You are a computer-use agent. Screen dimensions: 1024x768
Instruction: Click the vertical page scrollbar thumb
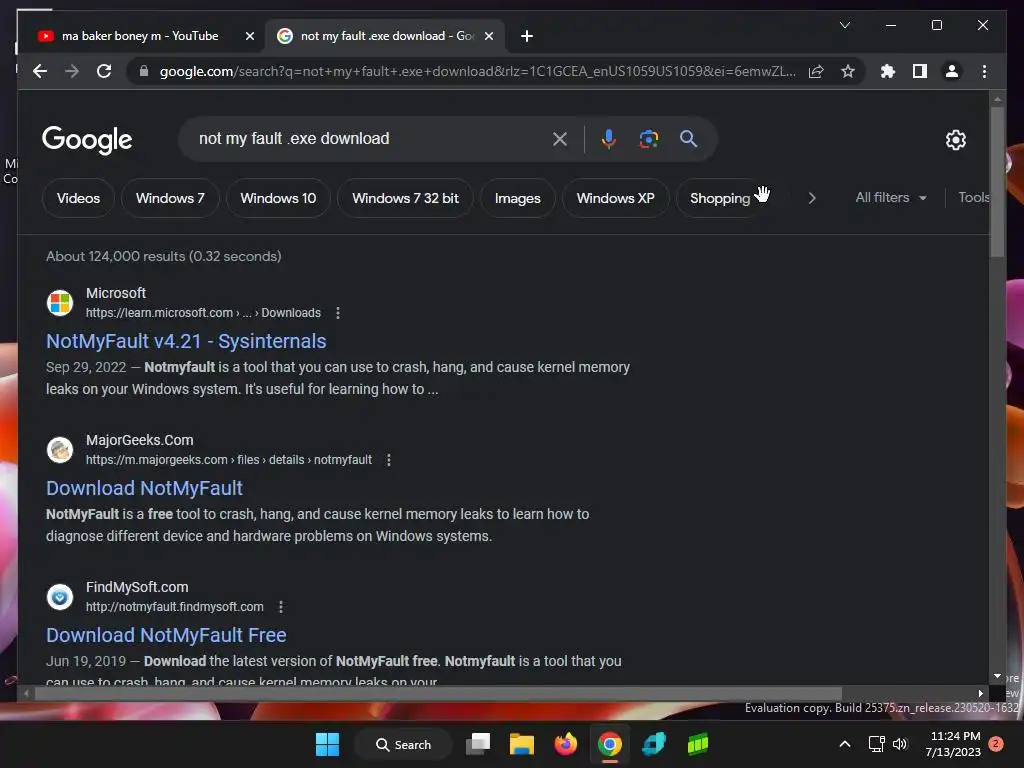point(997,182)
